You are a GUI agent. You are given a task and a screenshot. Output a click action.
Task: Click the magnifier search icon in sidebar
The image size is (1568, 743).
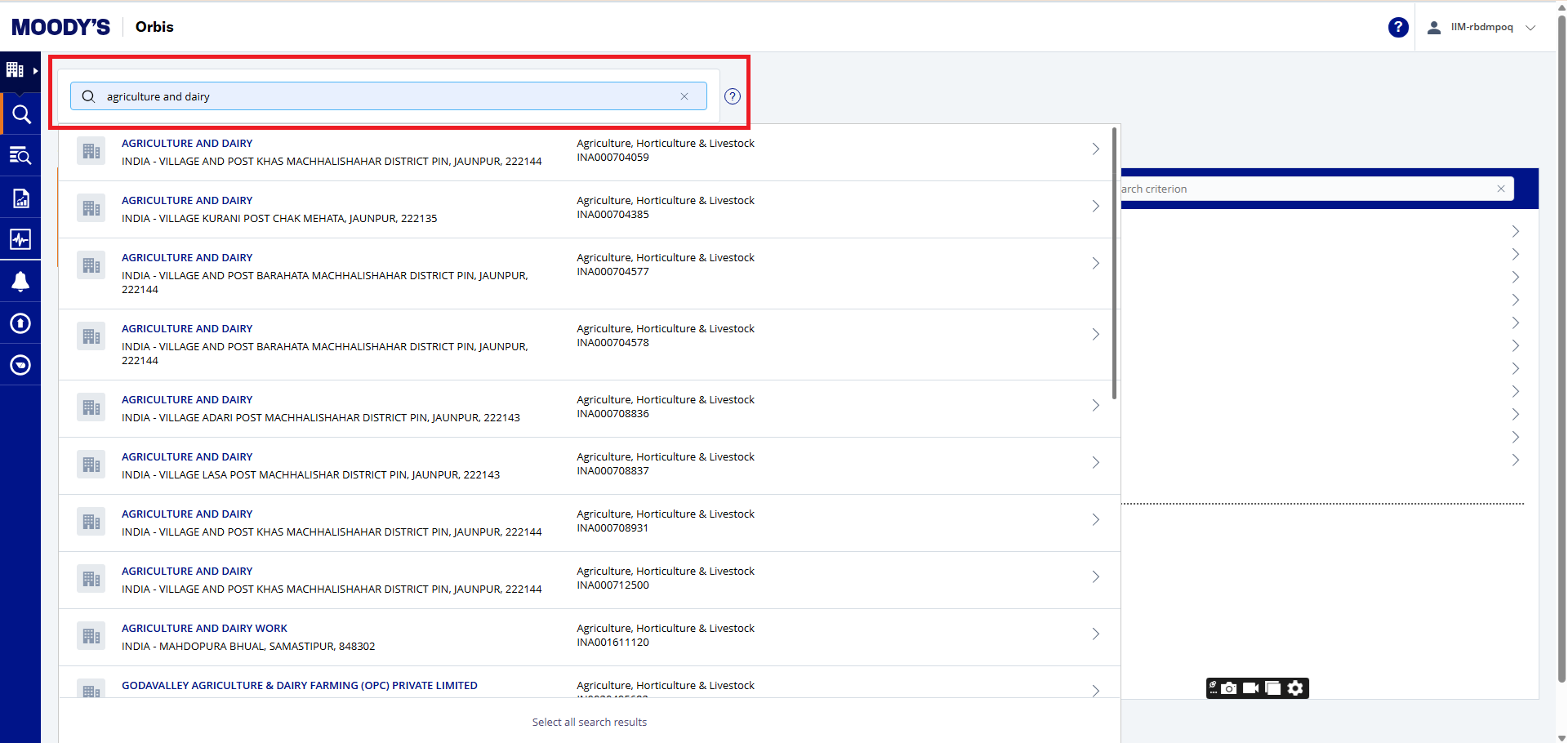click(21, 114)
